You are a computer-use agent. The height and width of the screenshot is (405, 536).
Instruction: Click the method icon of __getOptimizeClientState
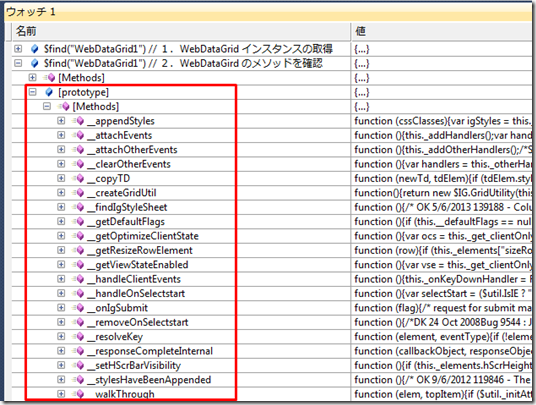78,236
